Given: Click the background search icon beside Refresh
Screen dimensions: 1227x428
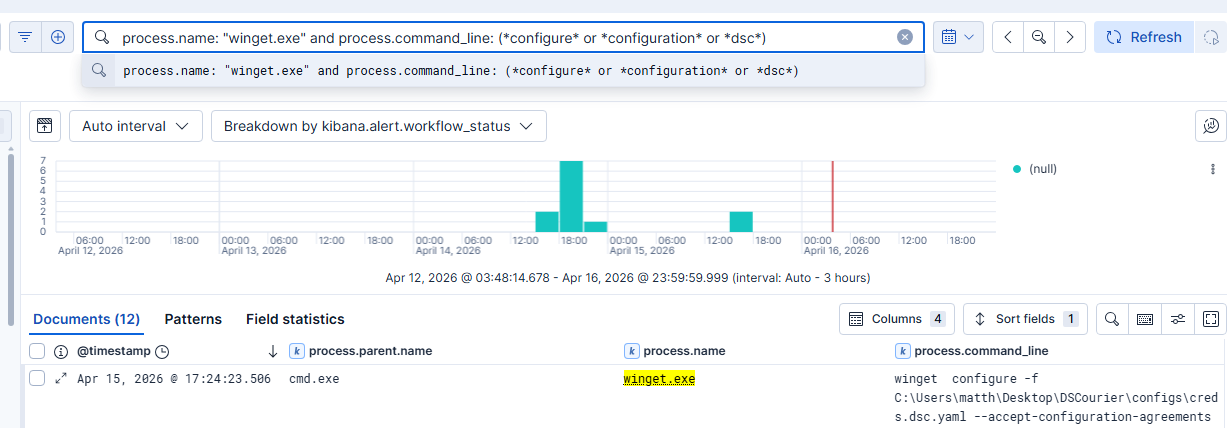Looking at the screenshot, I should click(x=1210, y=37).
